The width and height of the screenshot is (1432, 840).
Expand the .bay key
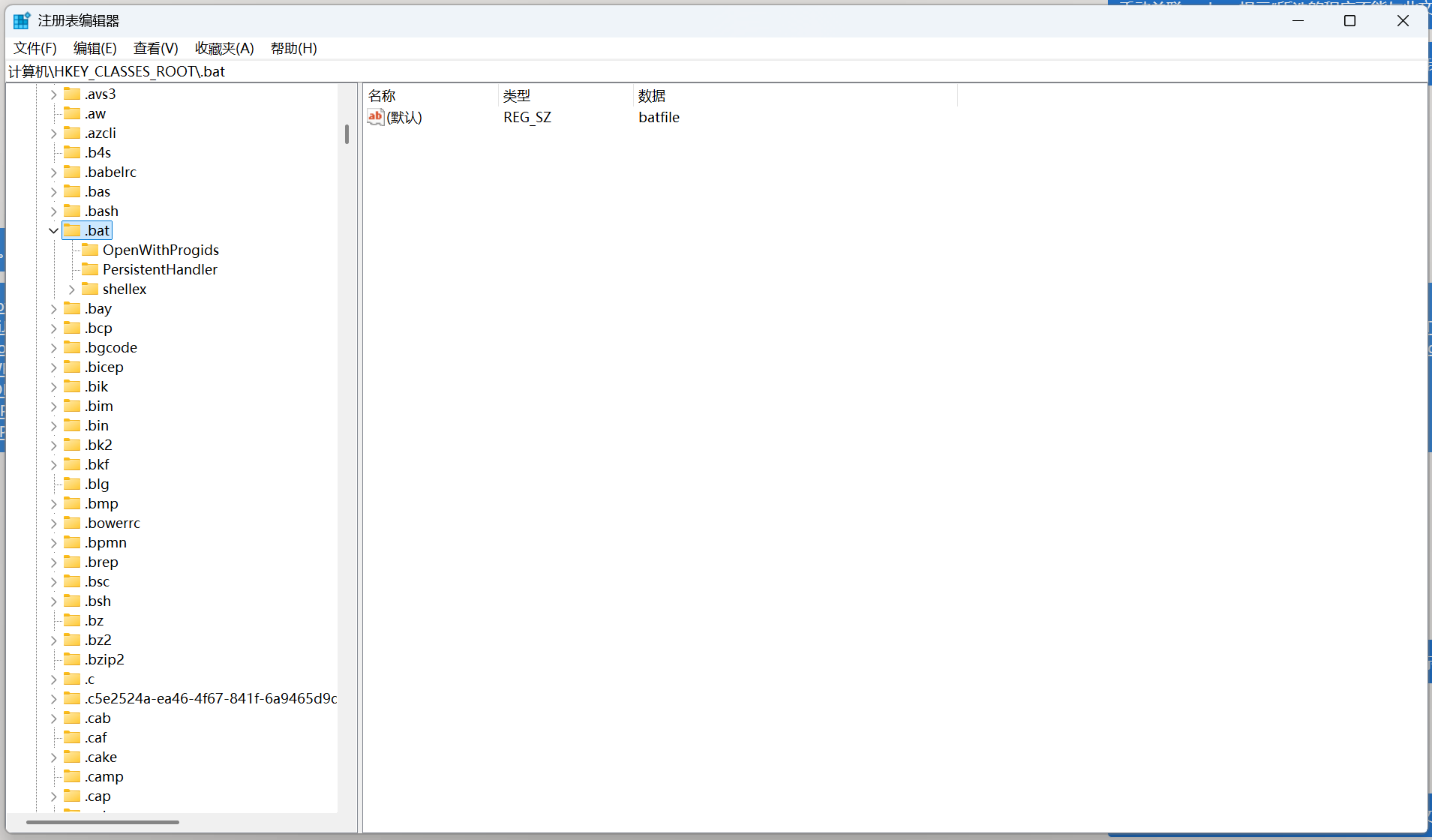pos(53,308)
